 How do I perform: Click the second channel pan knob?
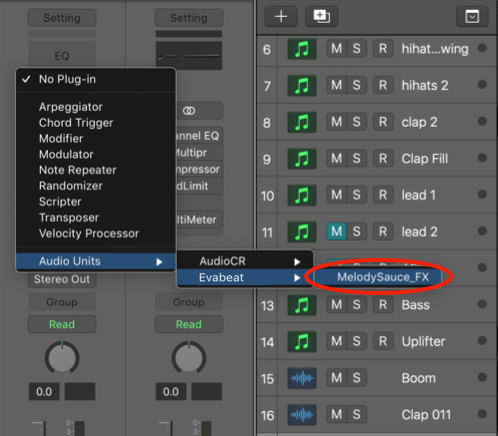(189, 358)
